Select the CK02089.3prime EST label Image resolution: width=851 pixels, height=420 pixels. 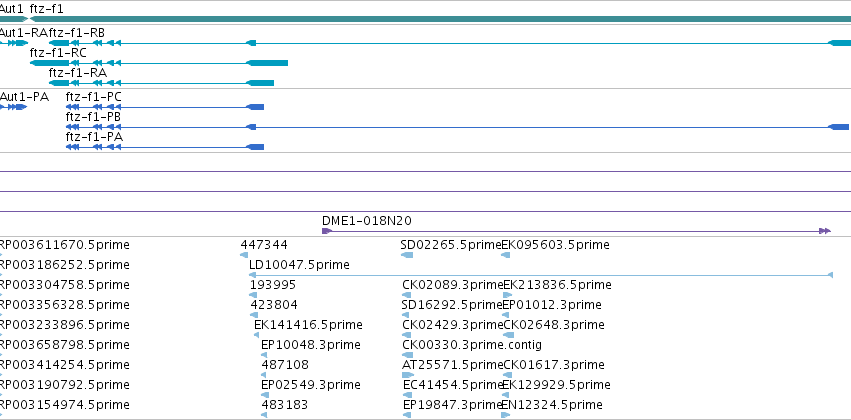[x=453, y=285]
